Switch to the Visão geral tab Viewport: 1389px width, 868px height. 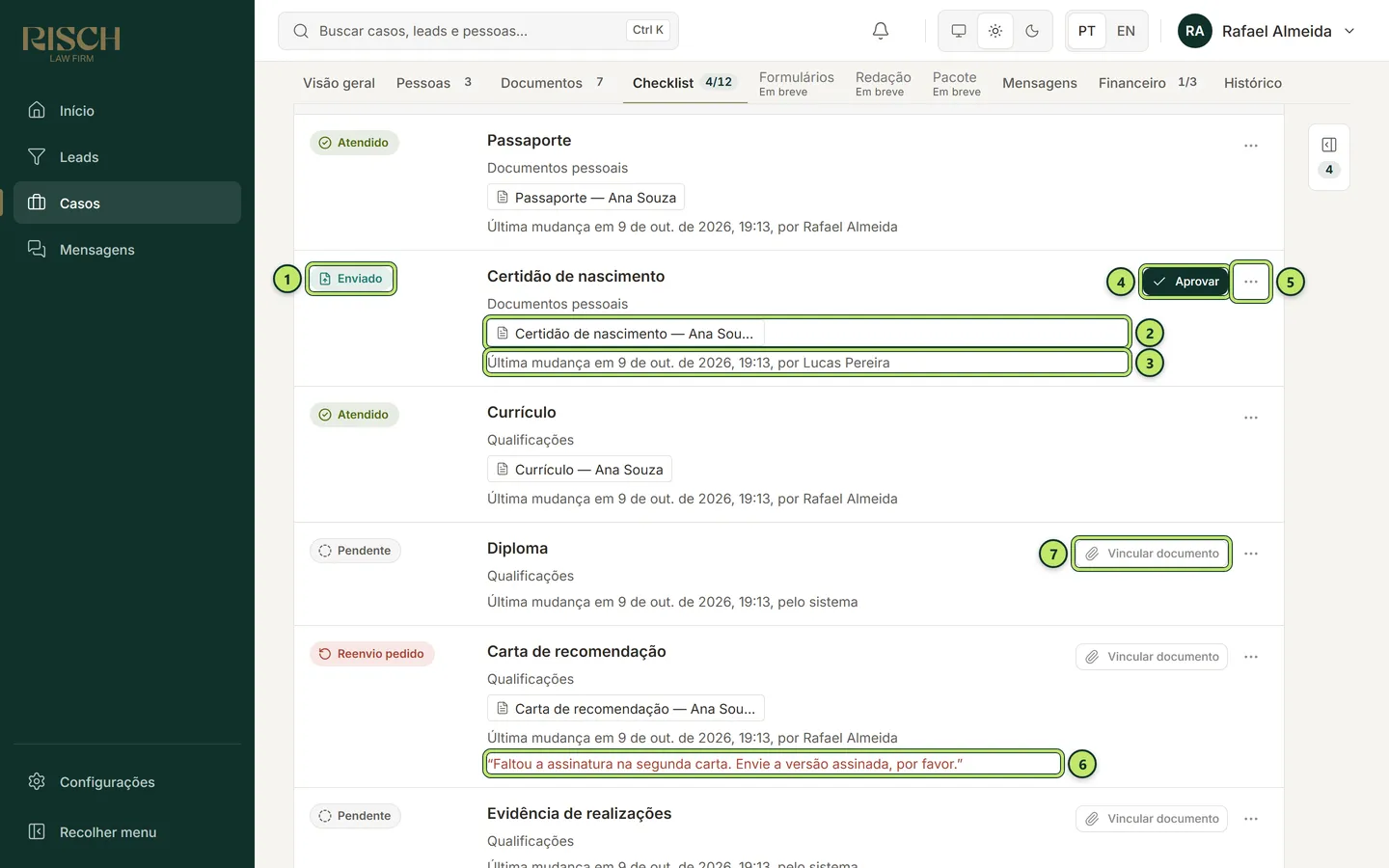pyautogui.click(x=339, y=83)
